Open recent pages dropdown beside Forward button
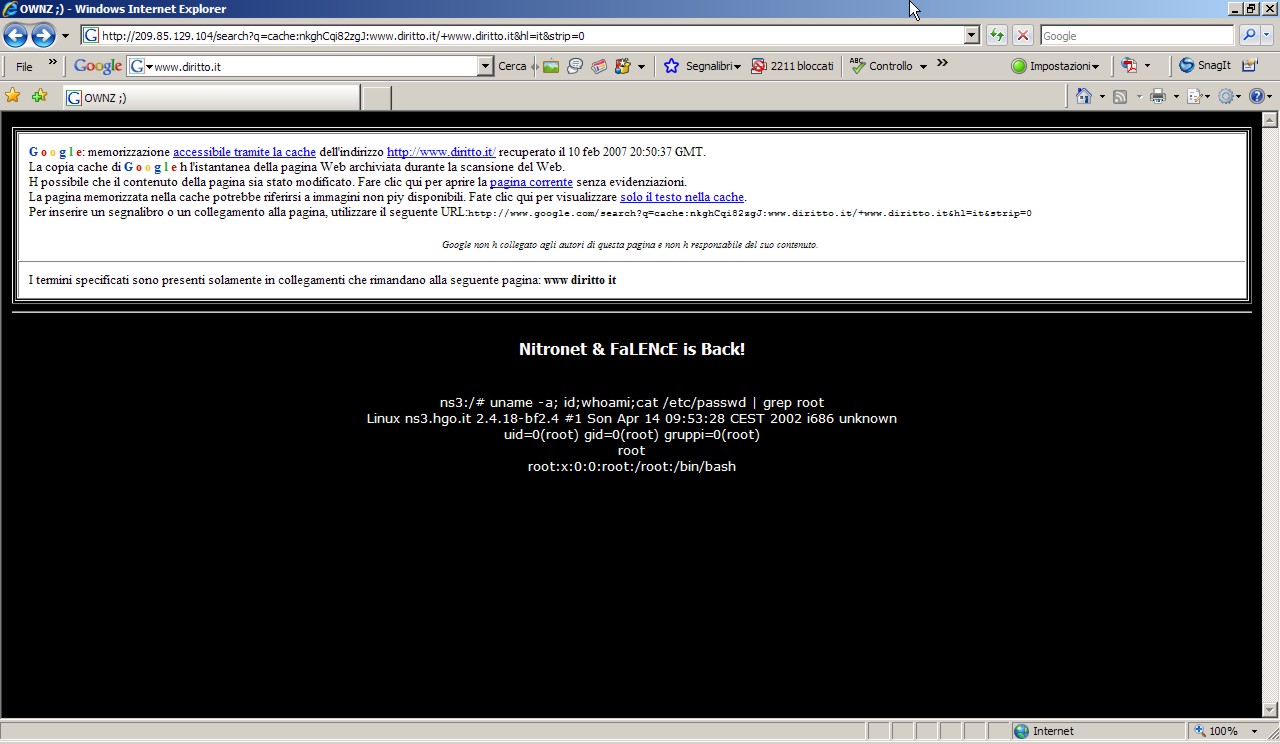Viewport: 1280px width, 744px height. pos(66,36)
